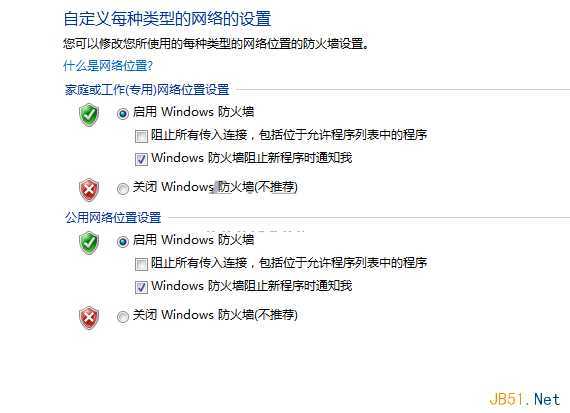This screenshot has width=570, height=413.
Task: Click the JB51.Net watermark logo
Action: click(524, 399)
